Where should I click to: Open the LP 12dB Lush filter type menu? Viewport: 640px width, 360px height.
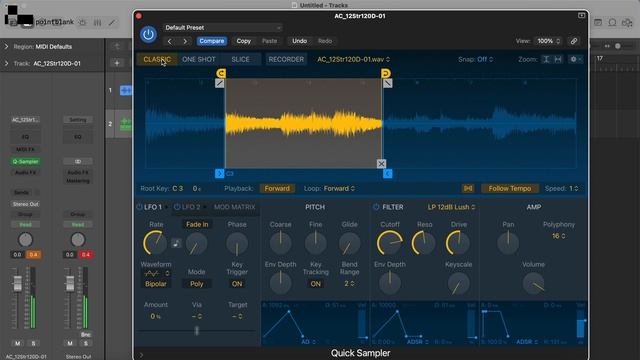click(x=451, y=207)
